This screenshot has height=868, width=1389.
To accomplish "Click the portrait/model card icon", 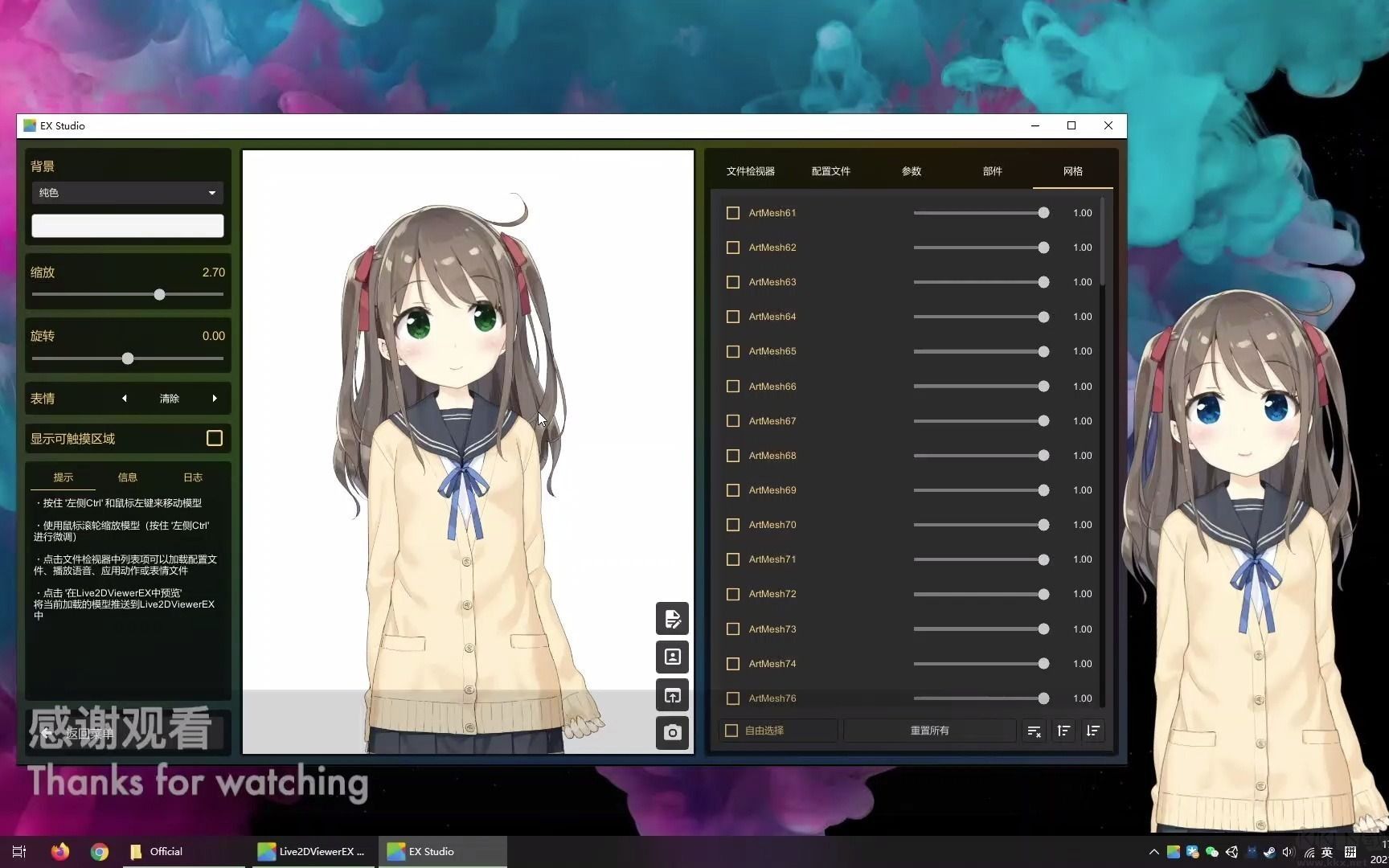I will pyautogui.click(x=673, y=657).
